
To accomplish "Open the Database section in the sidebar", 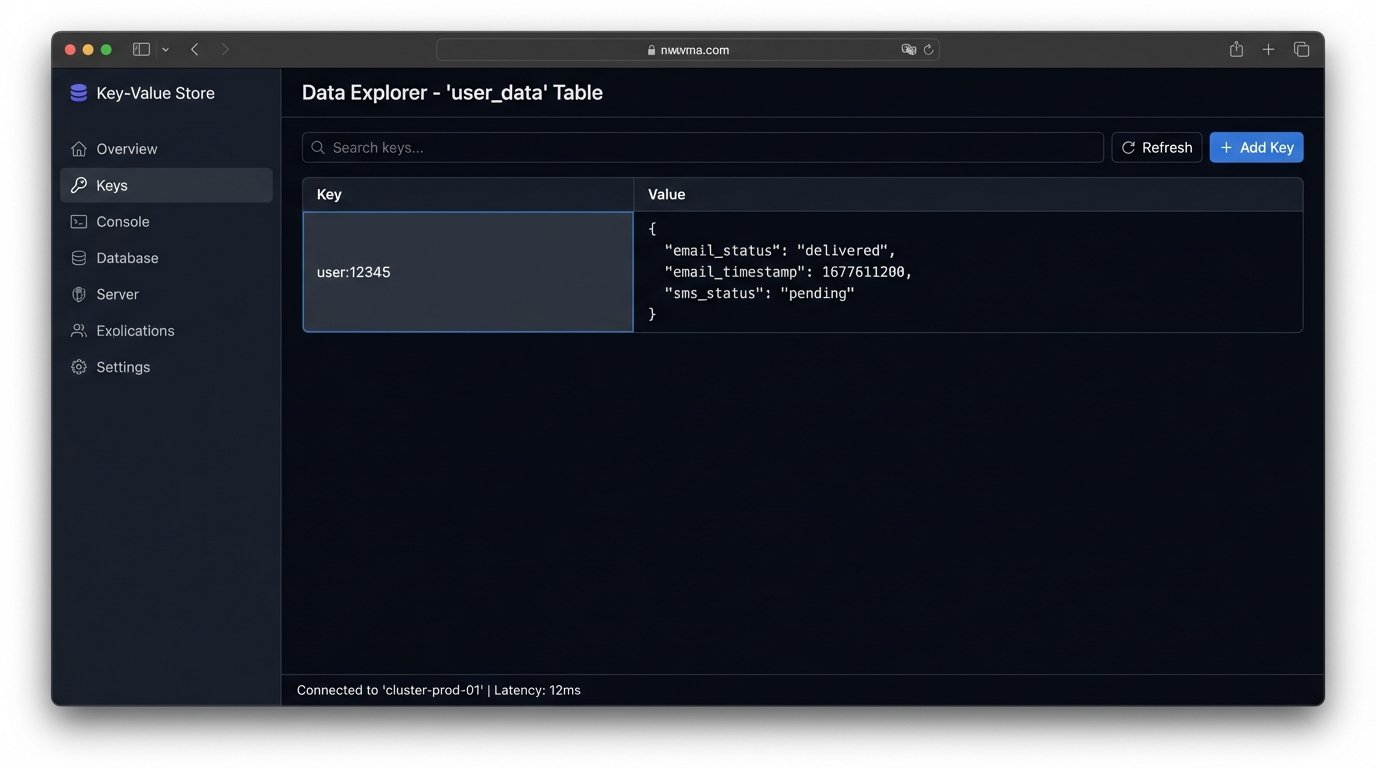I will 127,257.
